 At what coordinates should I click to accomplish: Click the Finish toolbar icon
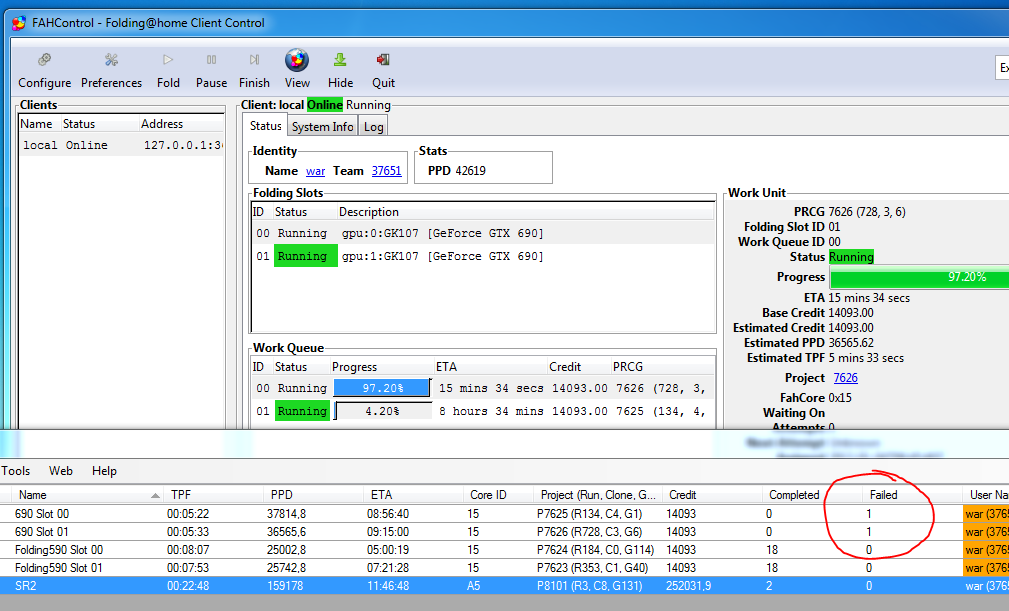pos(254,60)
